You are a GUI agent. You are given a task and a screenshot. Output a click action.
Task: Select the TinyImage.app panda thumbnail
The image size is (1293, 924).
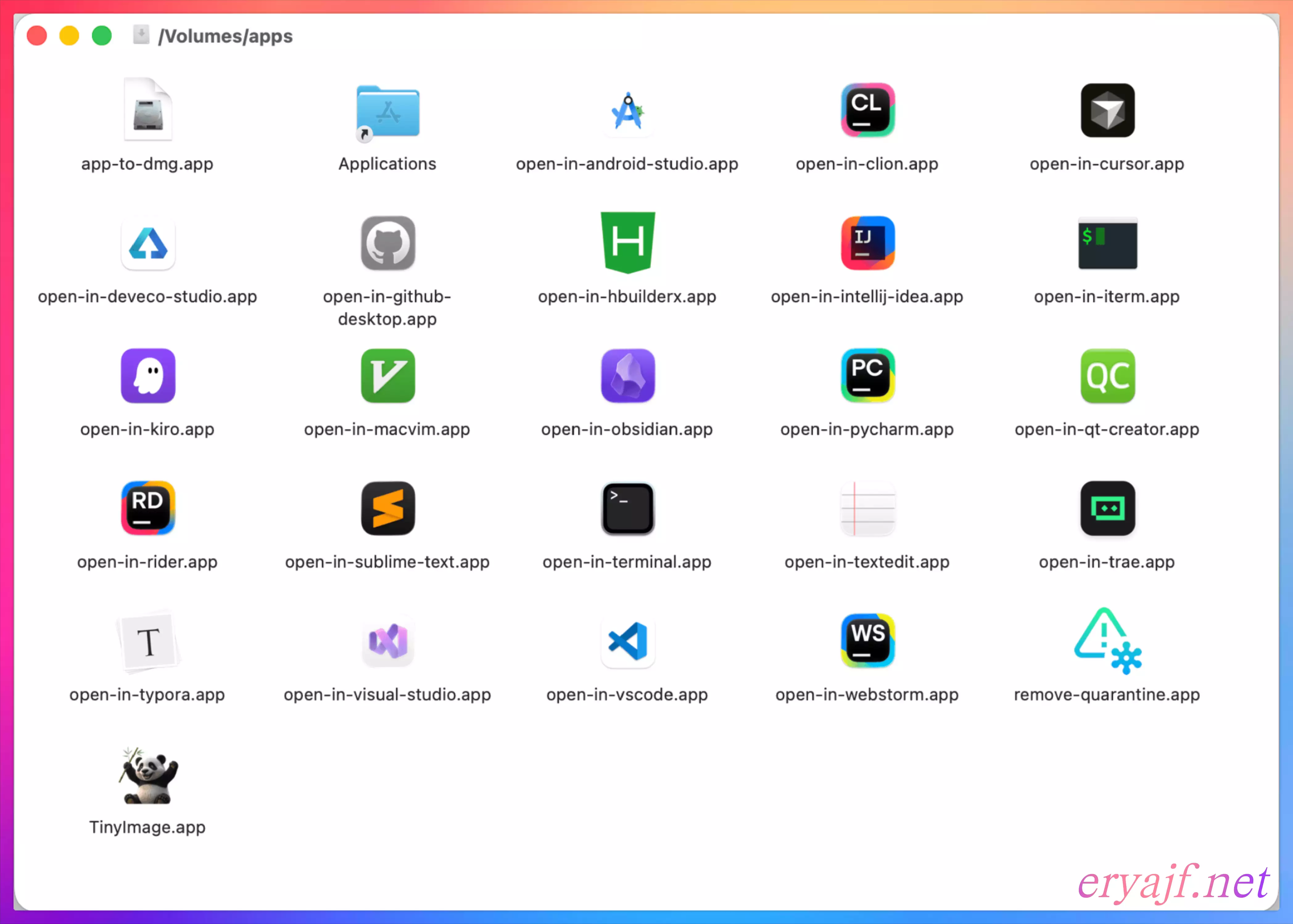[148, 775]
